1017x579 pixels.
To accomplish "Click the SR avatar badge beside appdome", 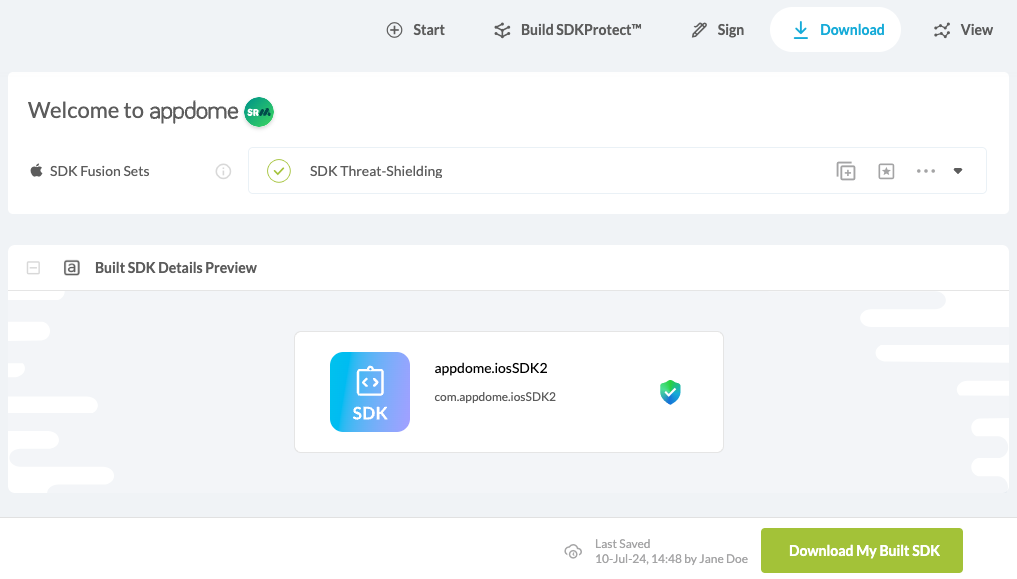I will click(x=258, y=112).
